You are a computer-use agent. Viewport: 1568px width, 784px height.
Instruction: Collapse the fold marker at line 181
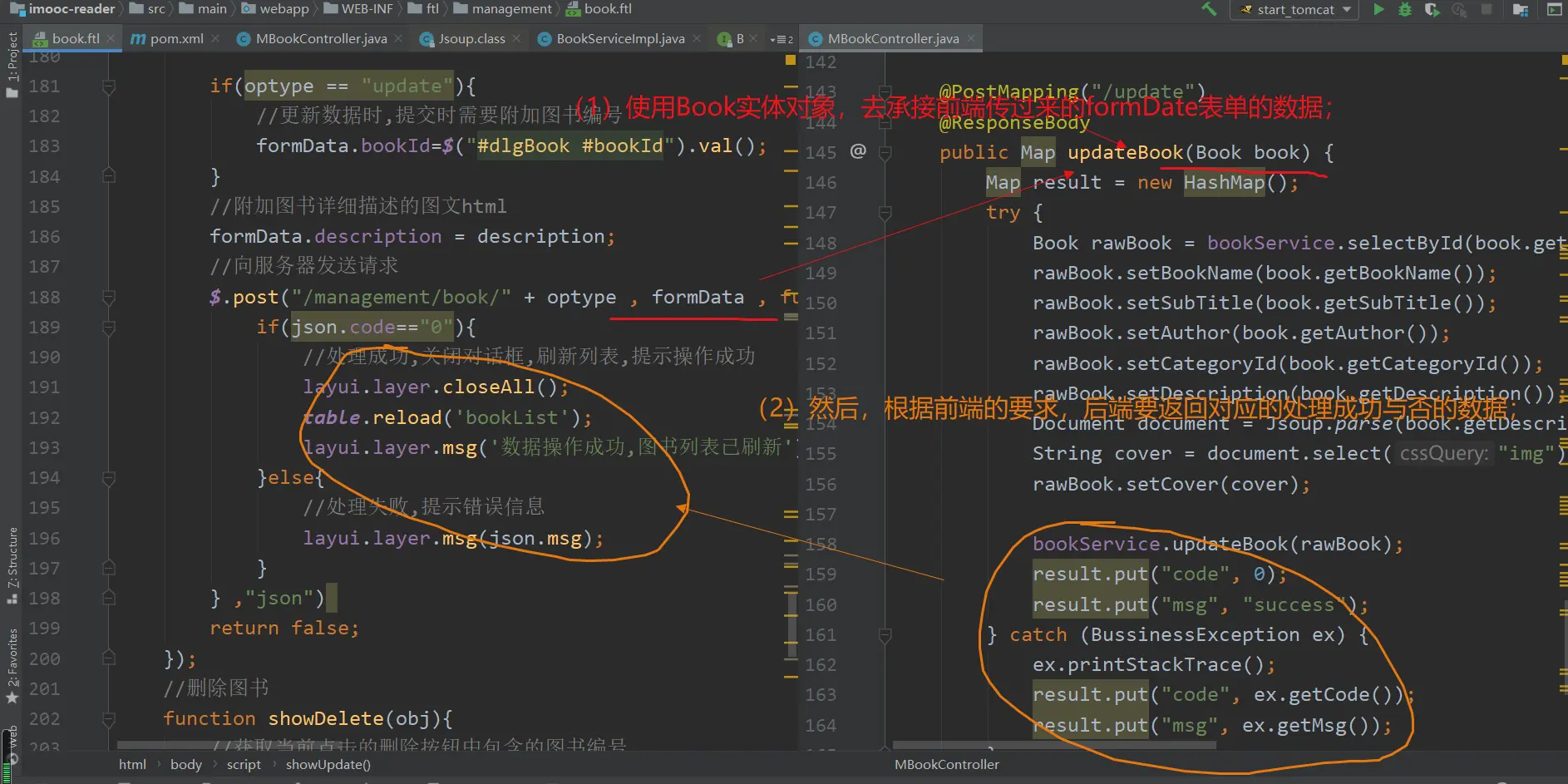(x=109, y=86)
